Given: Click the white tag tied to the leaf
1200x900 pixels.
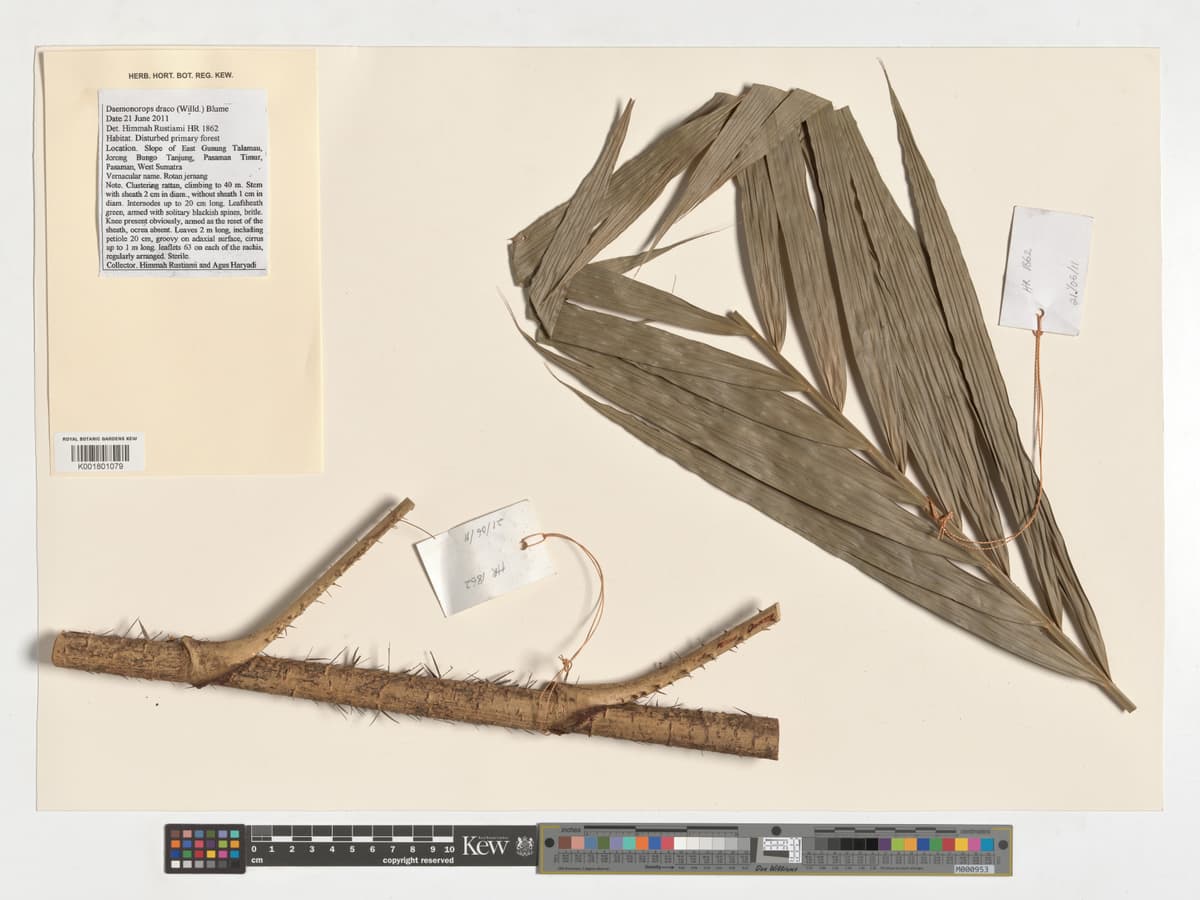Looking at the screenshot, I should (x=1046, y=270).
